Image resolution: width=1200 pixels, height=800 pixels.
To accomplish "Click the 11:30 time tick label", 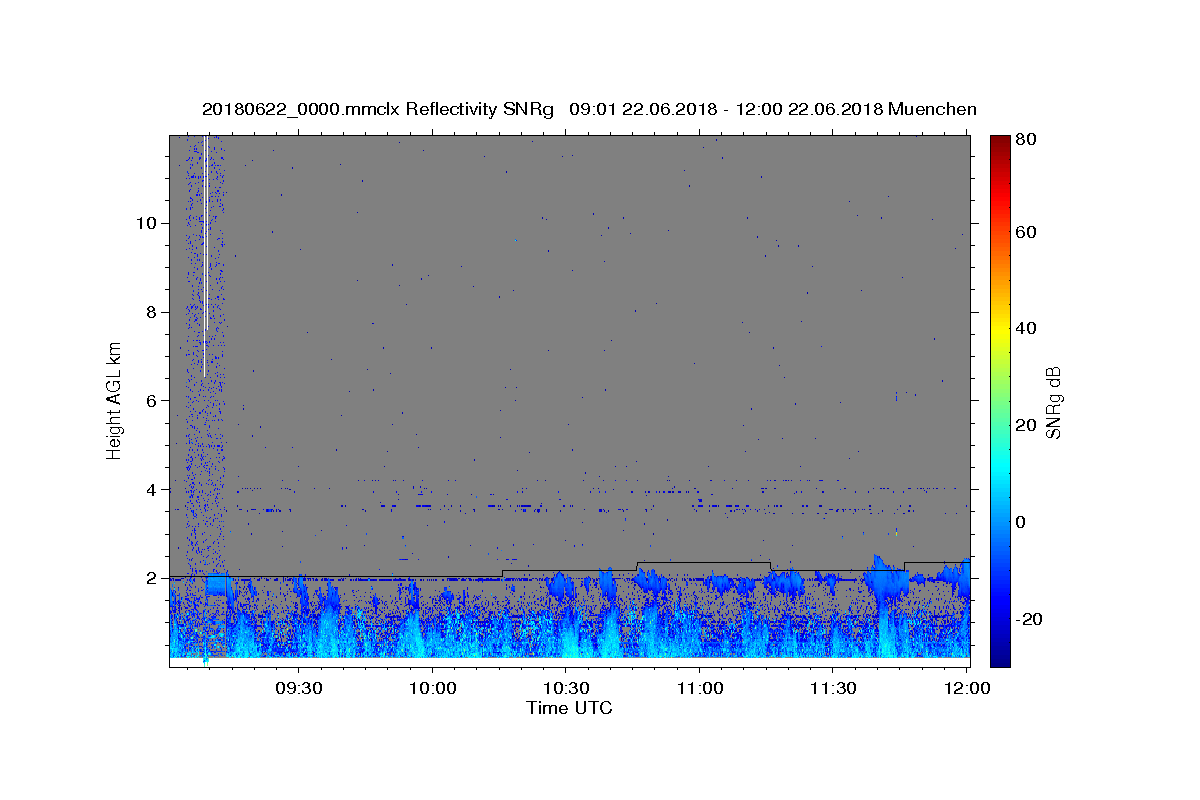I will click(x=833, y=689).
